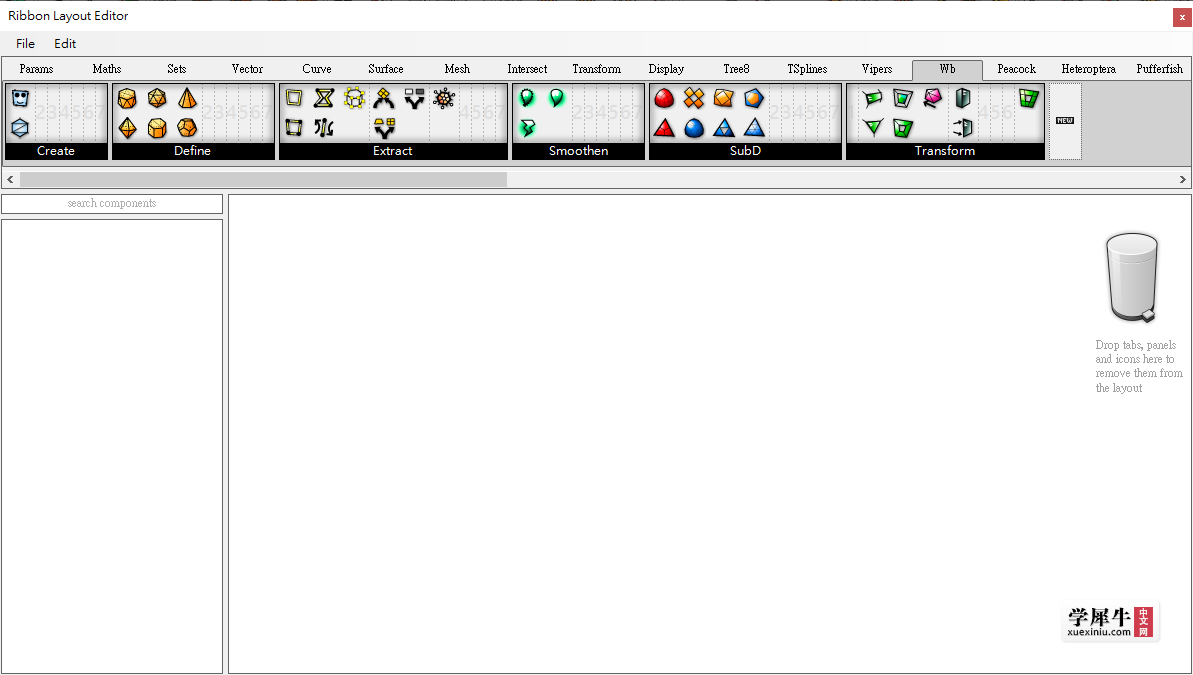Click the Create panel header
The width and height of the screenshot is (1193, 675).
coord(56,151)
